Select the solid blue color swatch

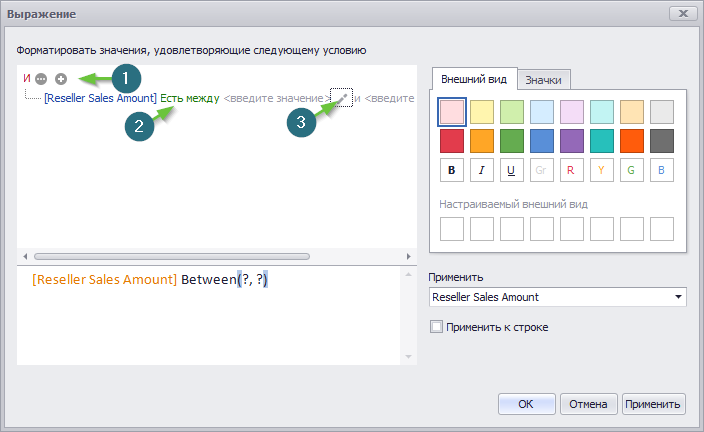[x=542, y=141]
